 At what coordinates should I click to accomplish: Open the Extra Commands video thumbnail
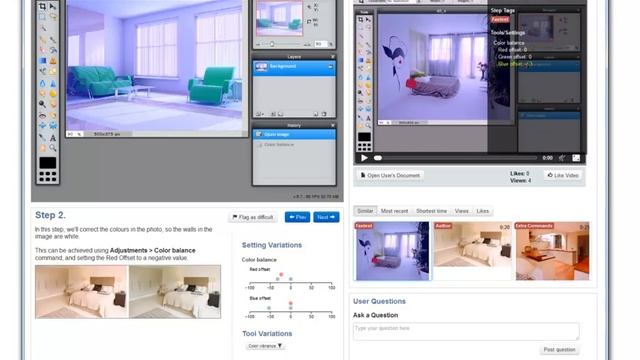coord(552,251)
